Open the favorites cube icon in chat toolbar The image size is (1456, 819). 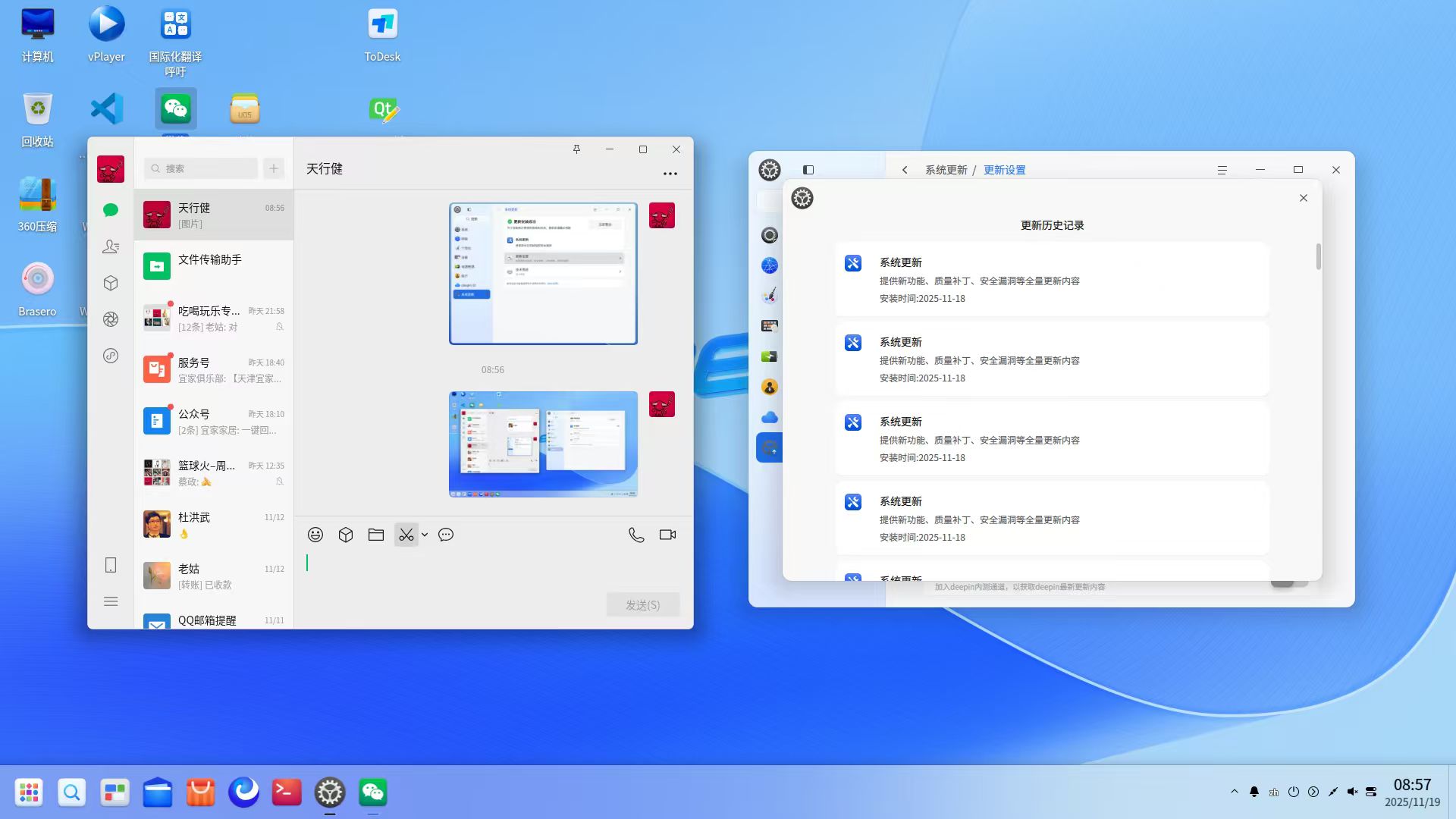[346, 535]
